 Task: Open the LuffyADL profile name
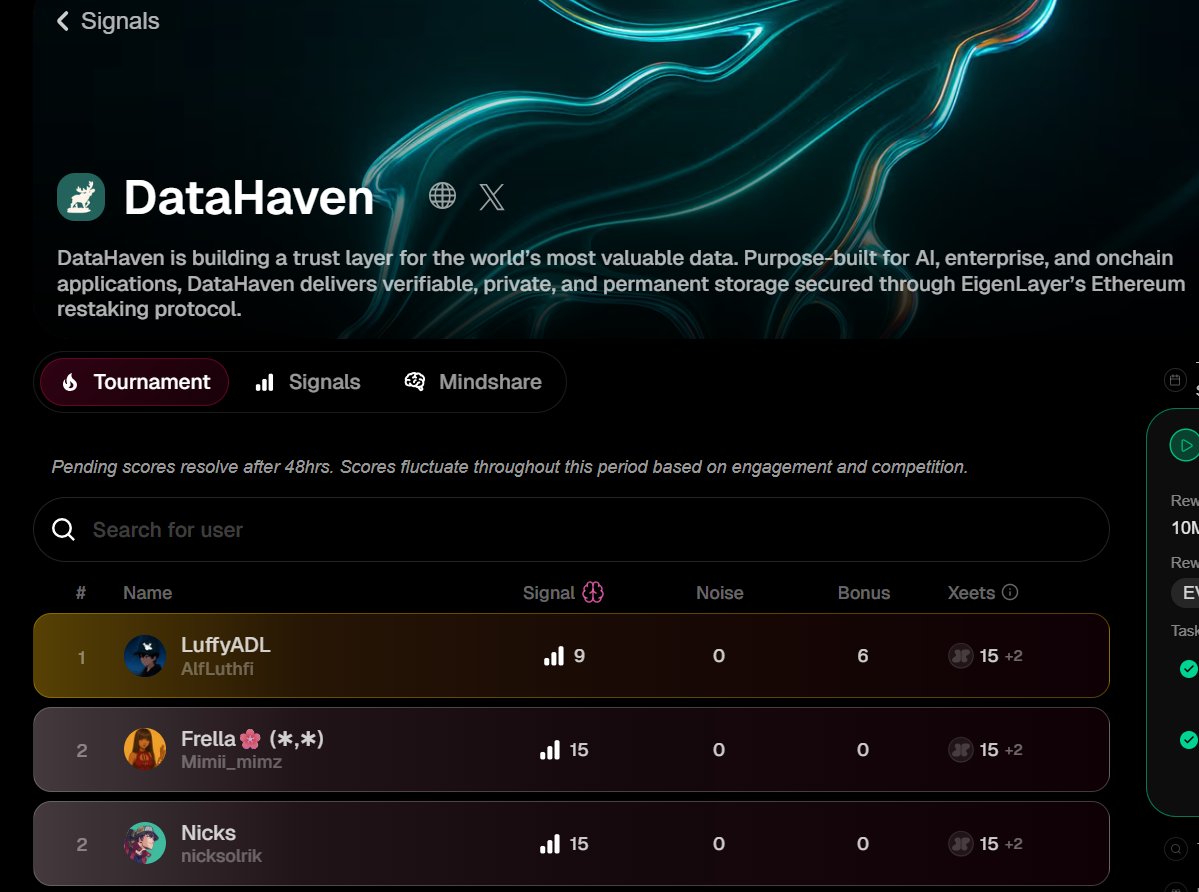[226, 645]
